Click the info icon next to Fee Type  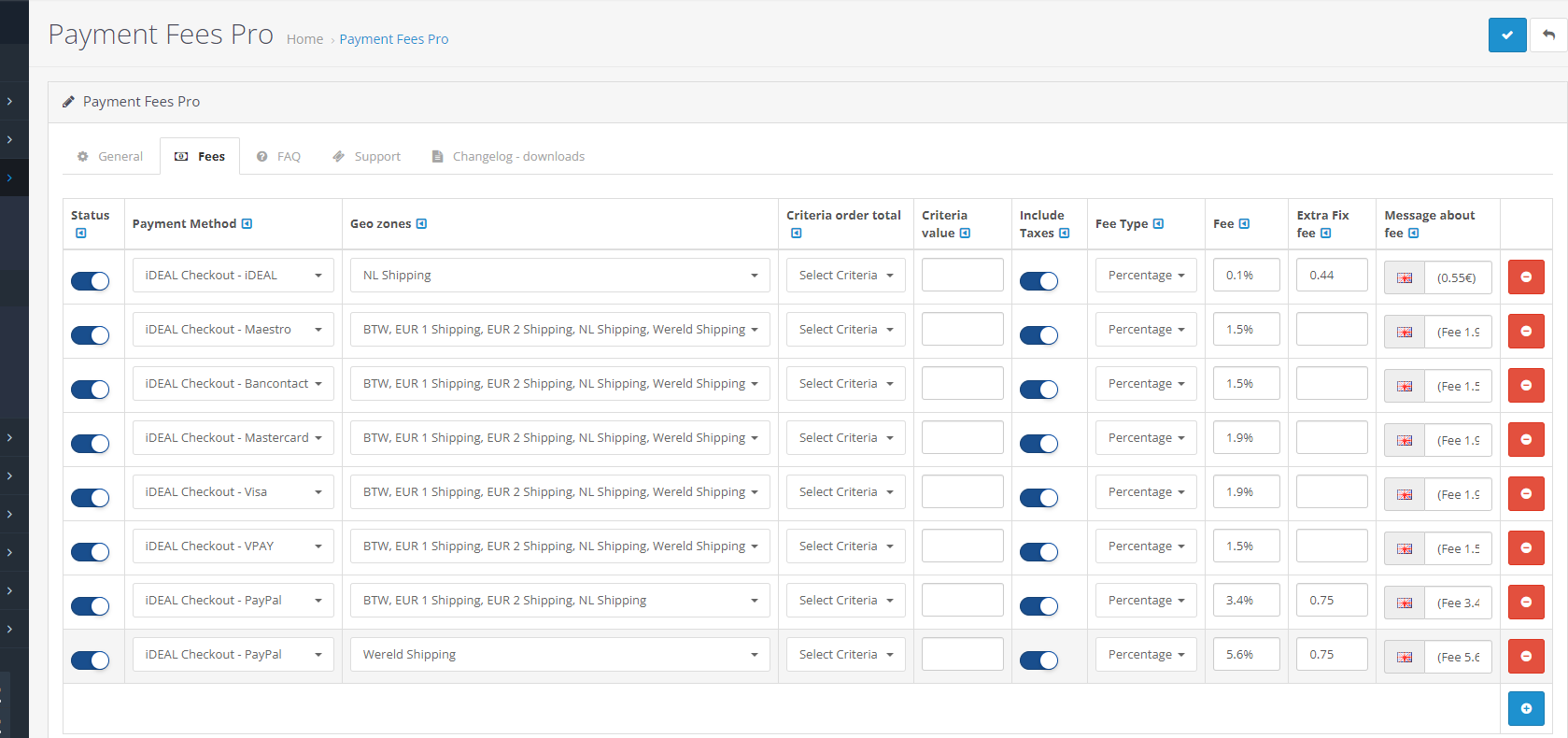(x=1158, y=224)
